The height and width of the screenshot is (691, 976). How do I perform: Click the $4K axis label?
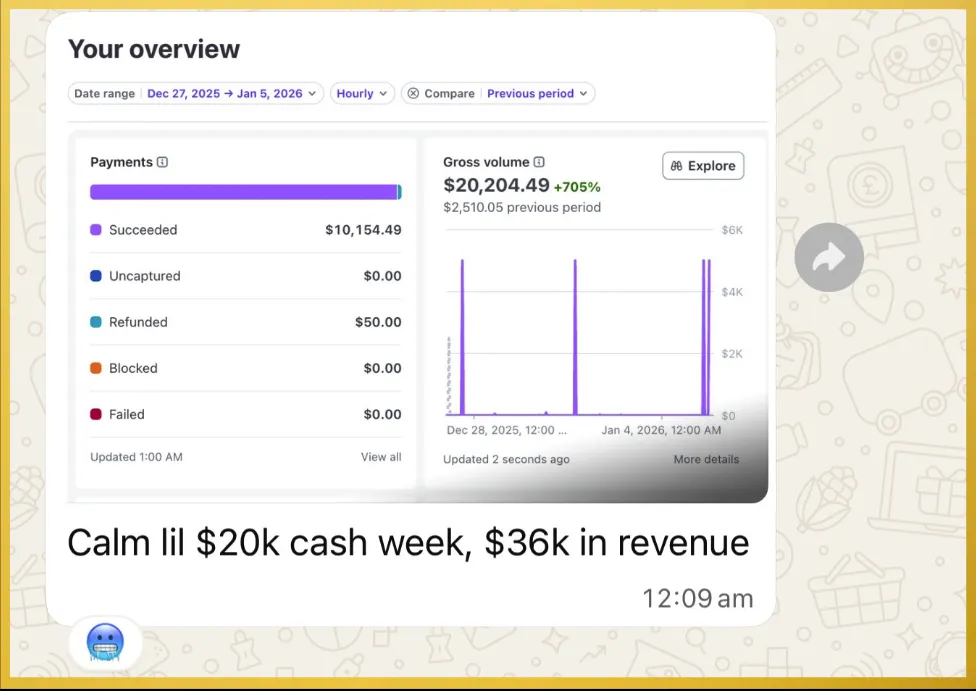(732, 292)
